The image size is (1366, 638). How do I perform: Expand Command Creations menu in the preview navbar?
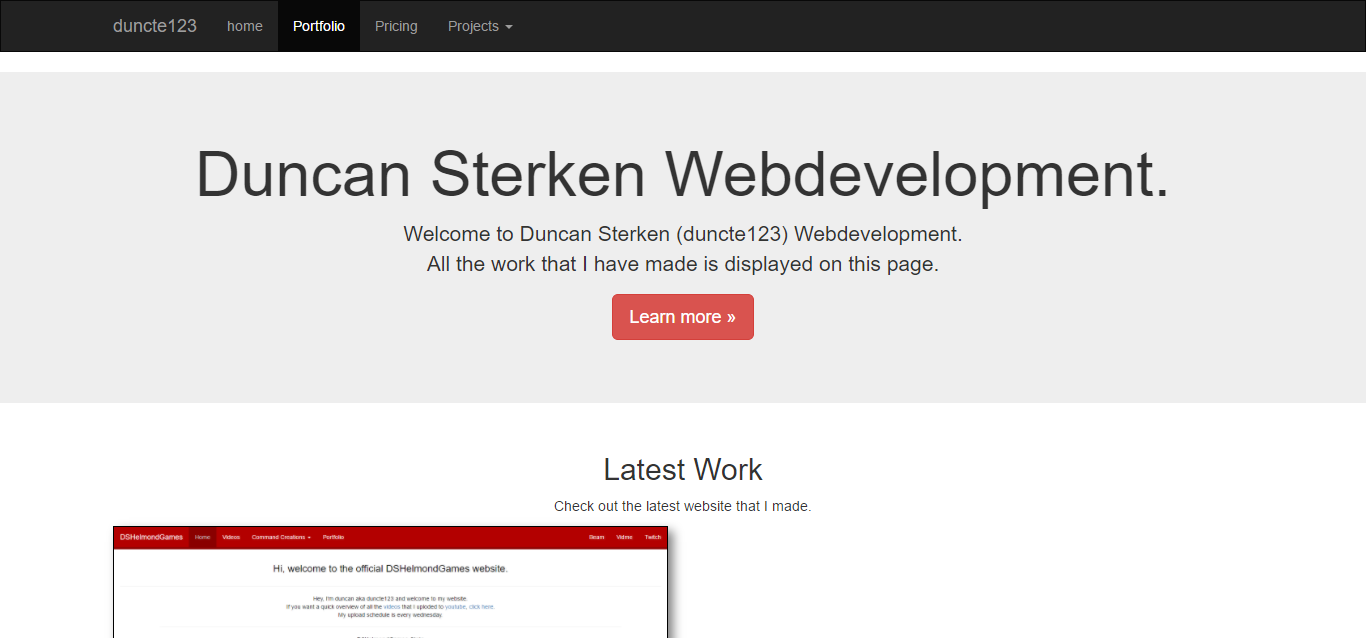click(281, 537)
